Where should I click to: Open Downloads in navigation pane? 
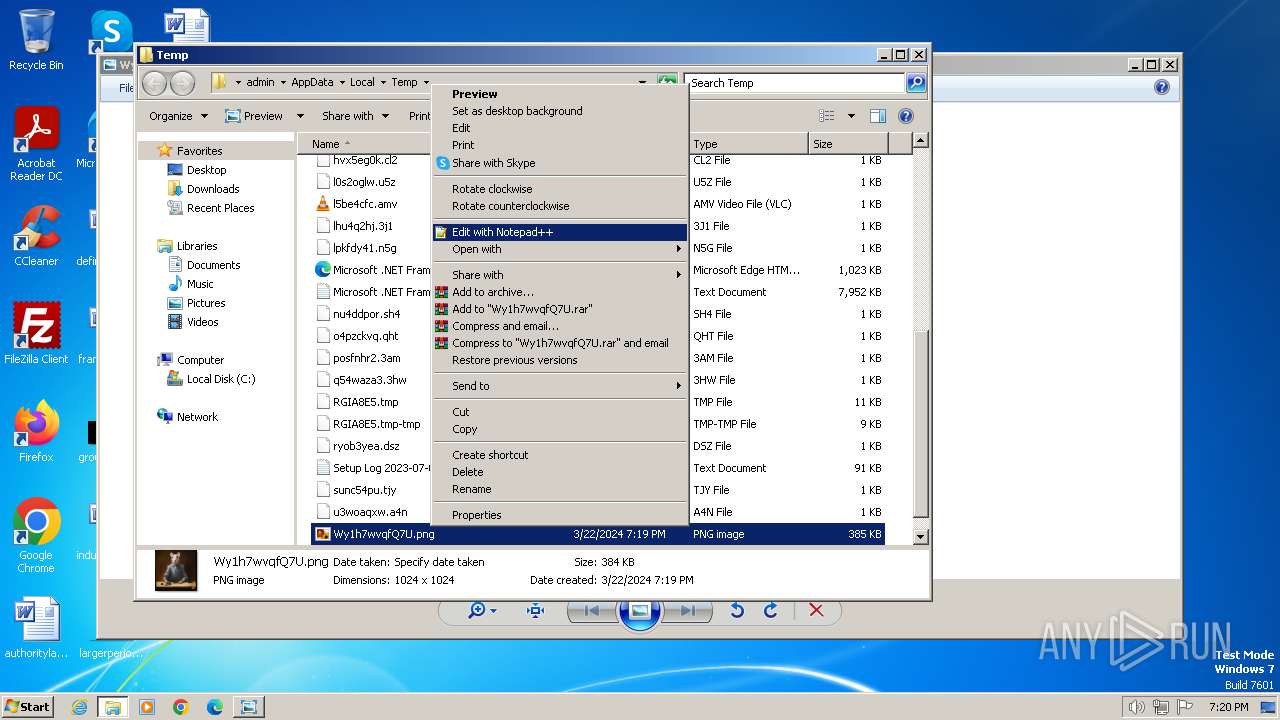pyautogui.click(x=213, y=189)
